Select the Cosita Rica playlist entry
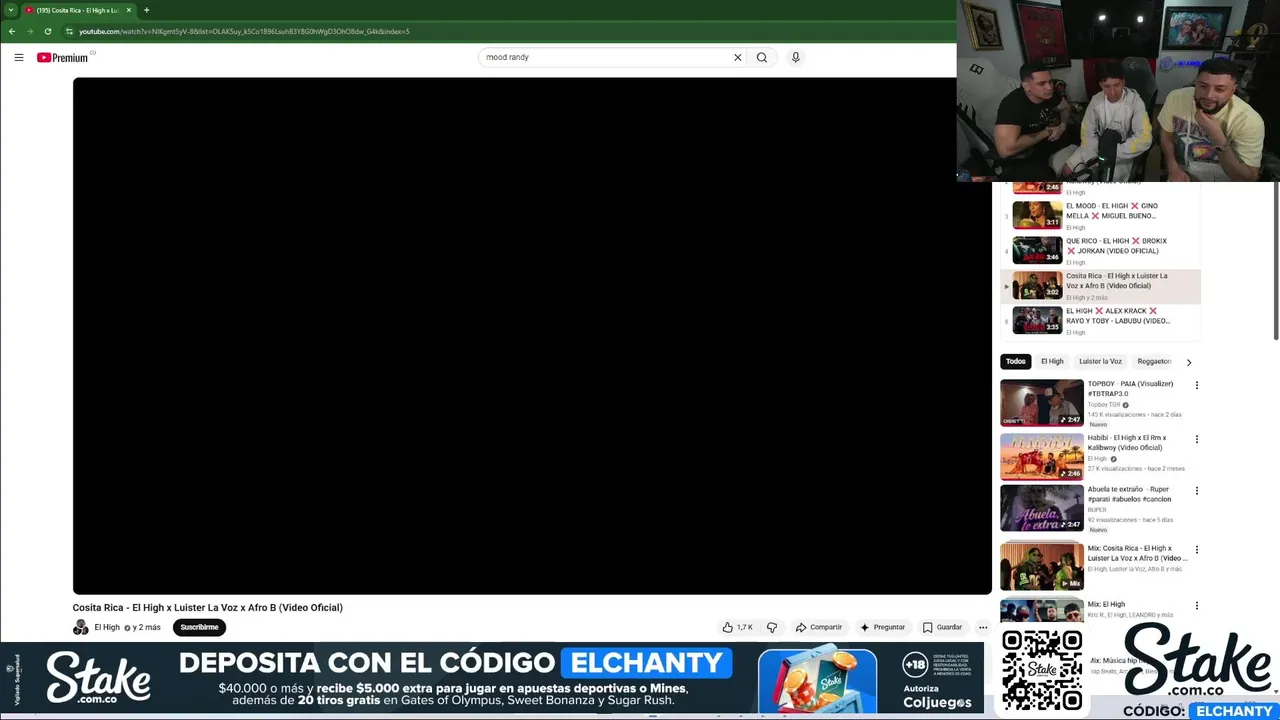Screen dimensions: 1280x720 [x=1101, y=286]
